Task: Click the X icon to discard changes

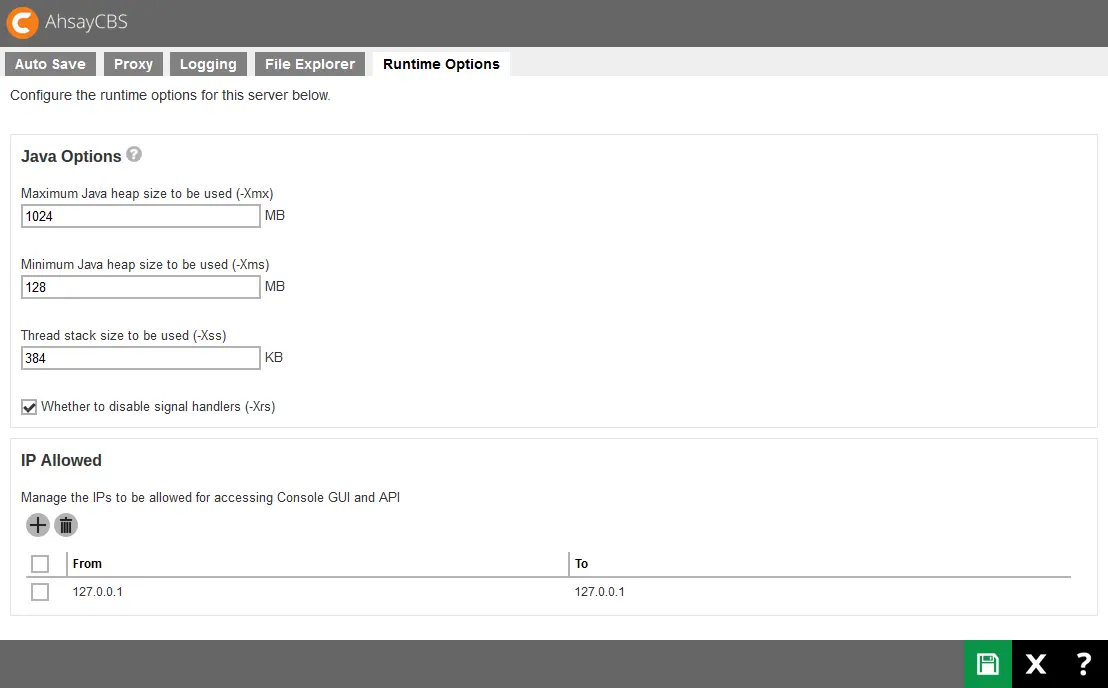Action: [x=1035, y=664]
